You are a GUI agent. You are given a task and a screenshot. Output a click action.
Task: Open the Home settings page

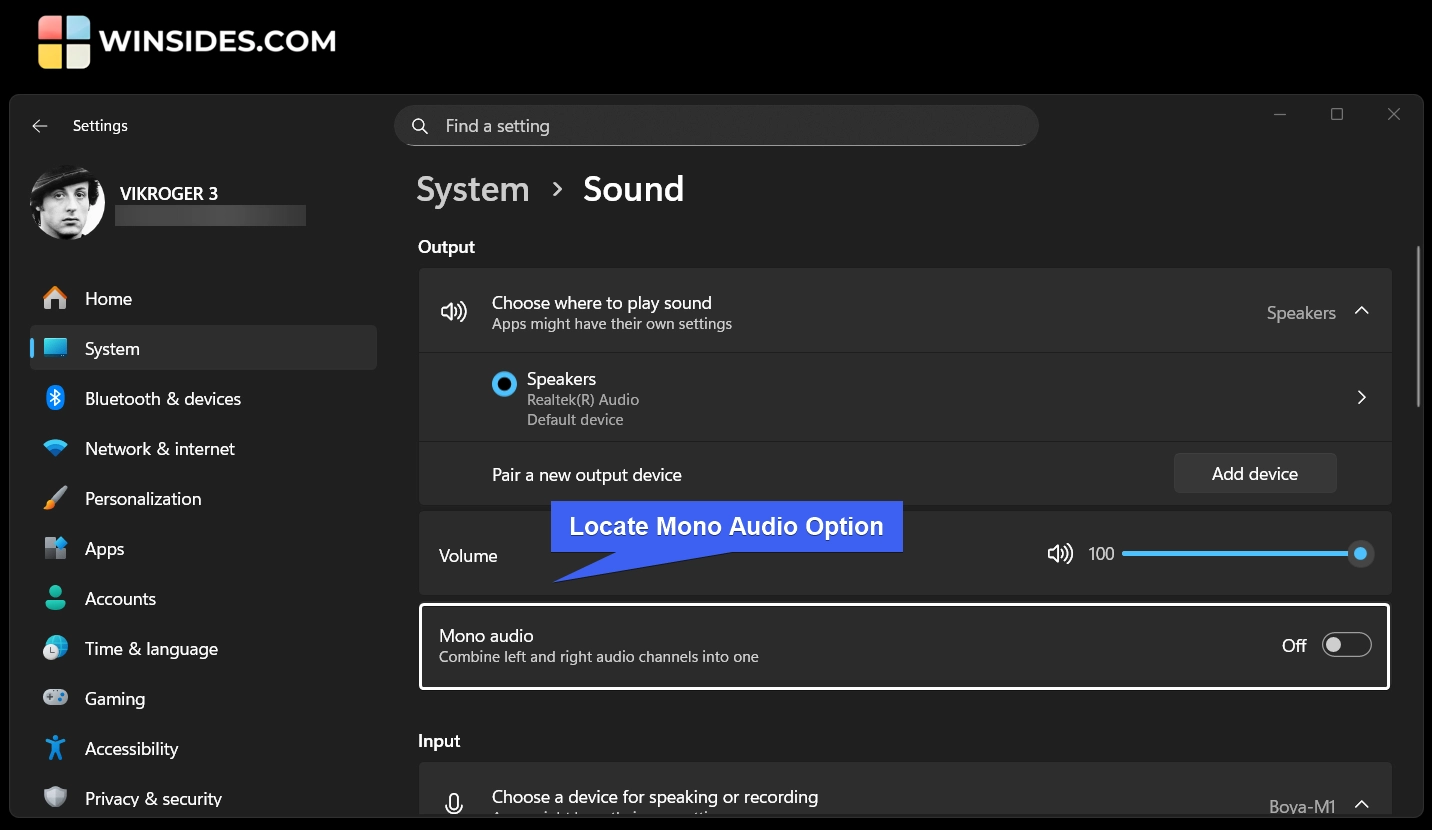[108, 299]
